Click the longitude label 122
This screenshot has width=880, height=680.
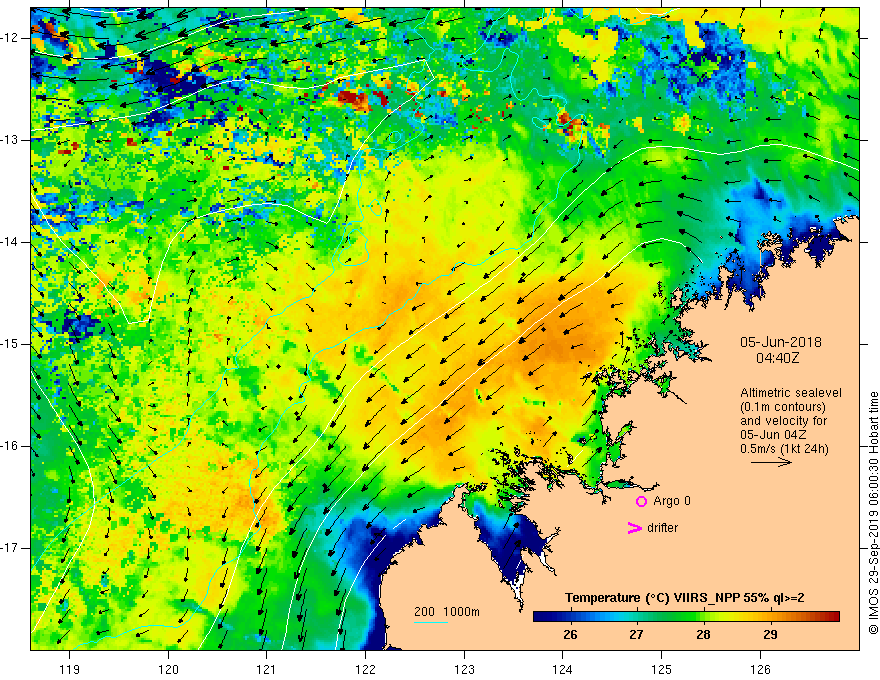[365, 669]
